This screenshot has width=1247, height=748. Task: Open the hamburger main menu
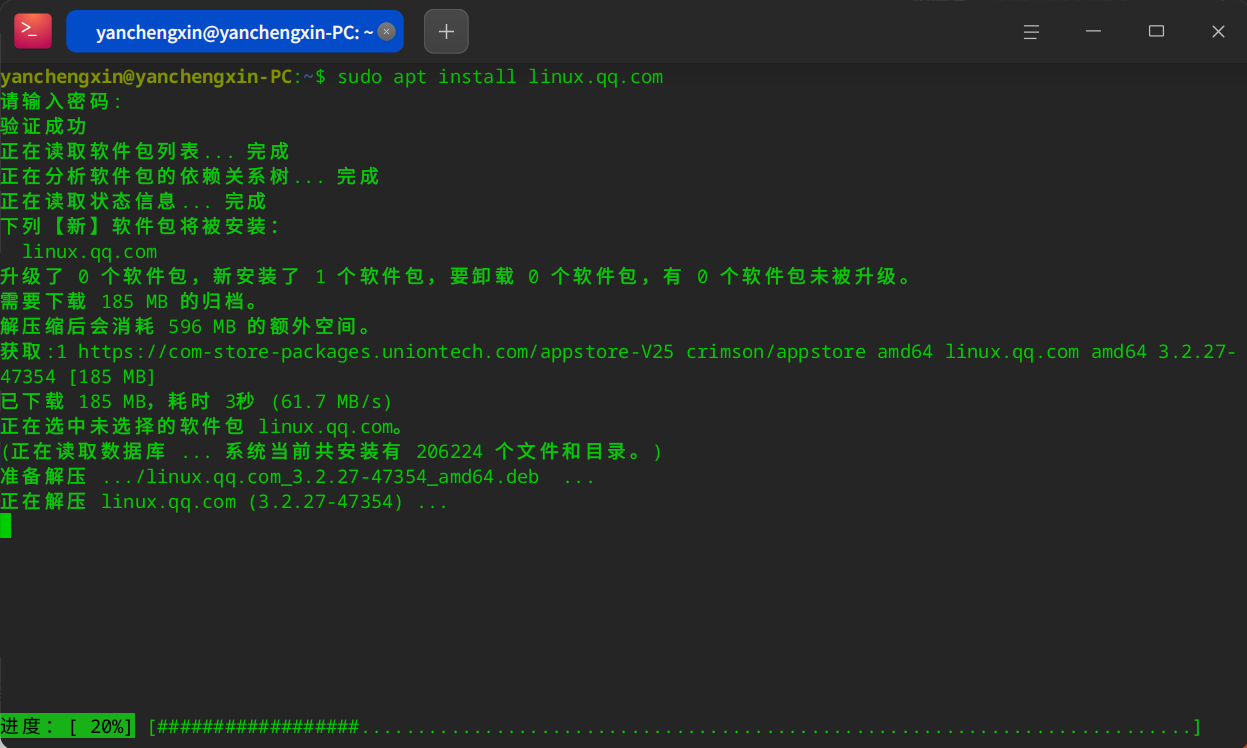[x=1032, y=32]
